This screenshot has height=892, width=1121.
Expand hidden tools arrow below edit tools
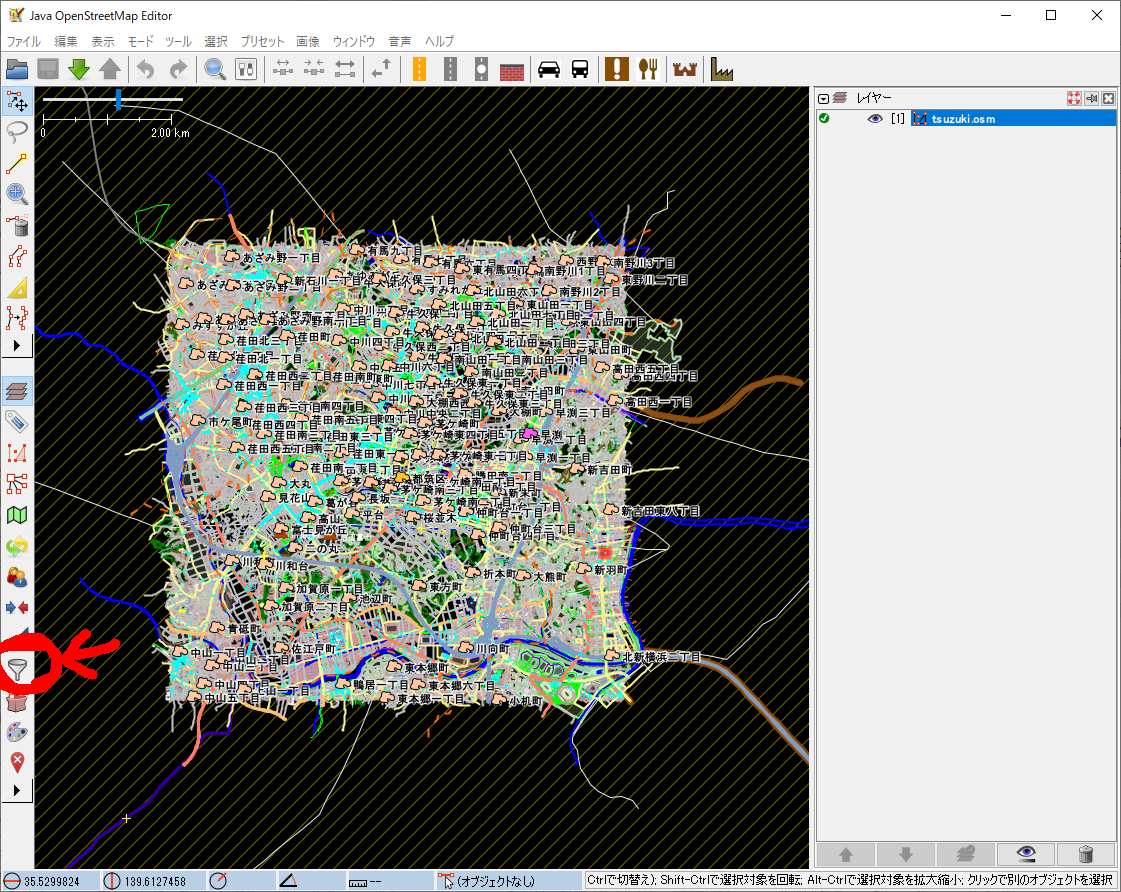(17, 346)
